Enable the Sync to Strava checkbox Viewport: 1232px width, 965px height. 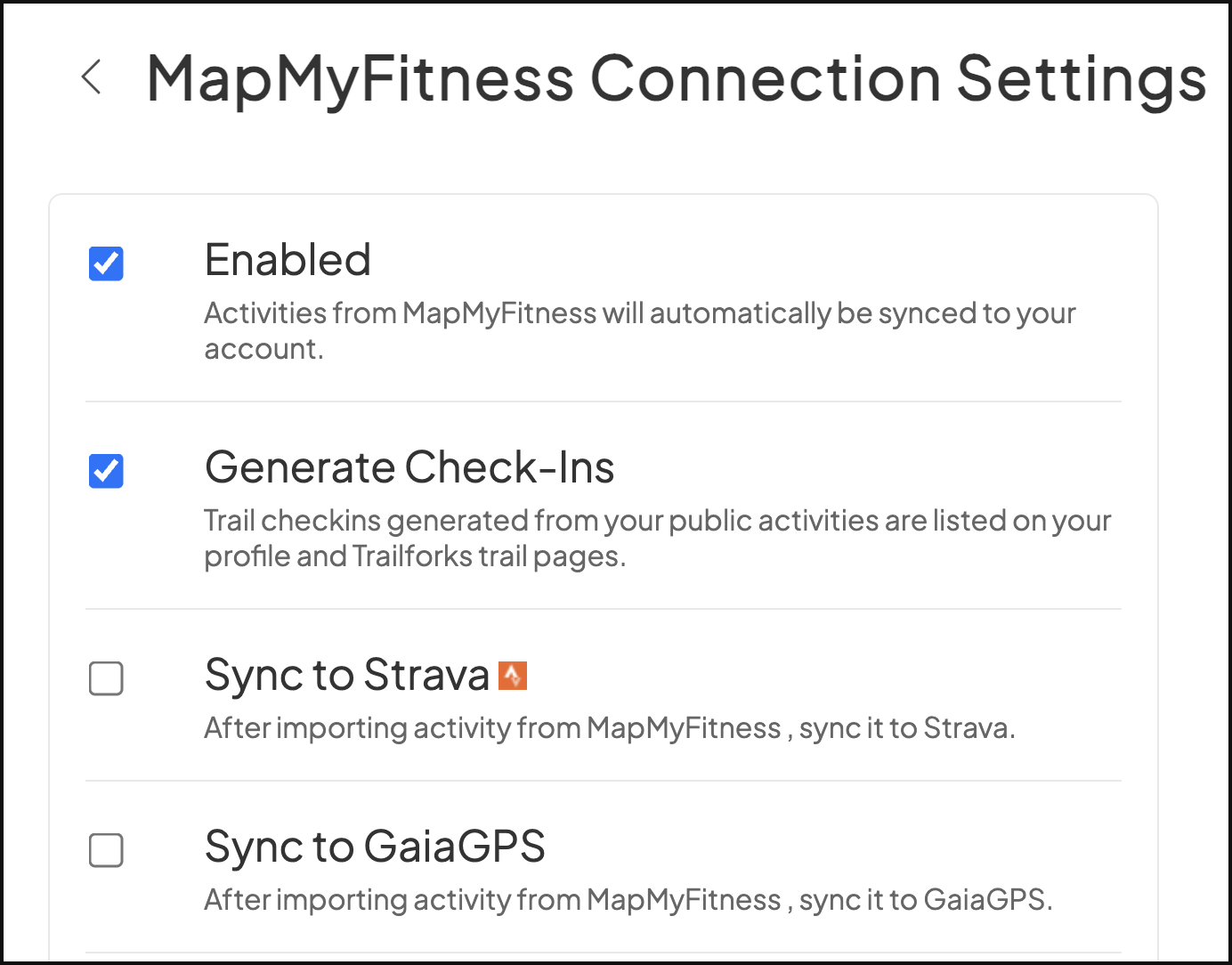[x=106, y=678]
